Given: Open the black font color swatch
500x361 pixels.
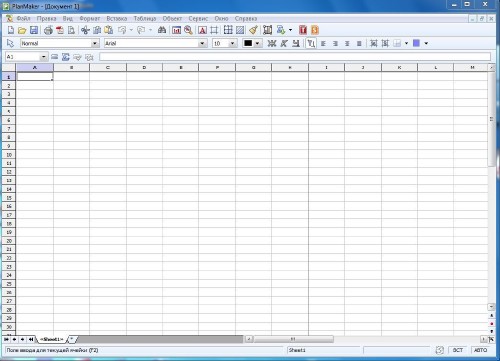Looking at the screenshot, I should [x=248, y=43].
